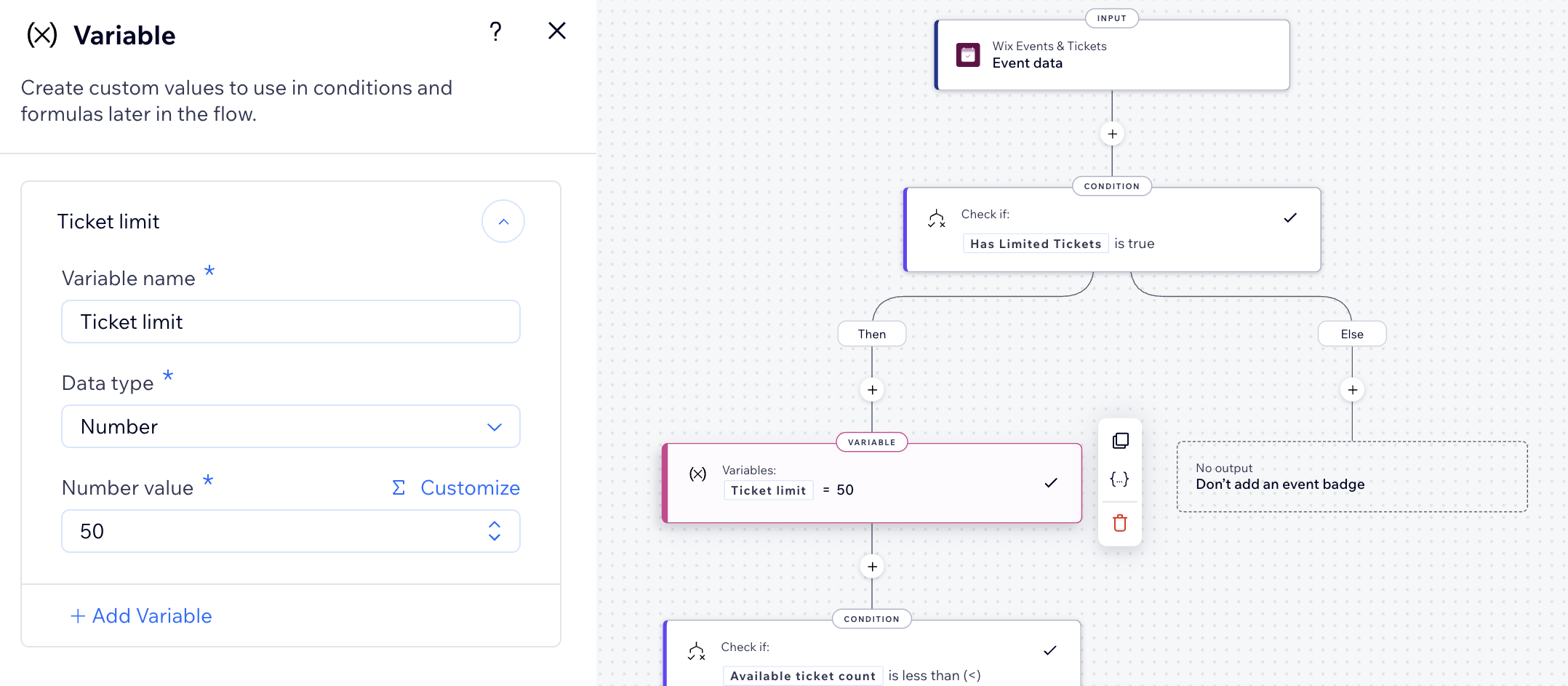Open the Data type dropdown
Image resolution: width=1568 pixels, height=686 pixels.
click(x=290, y=426)
